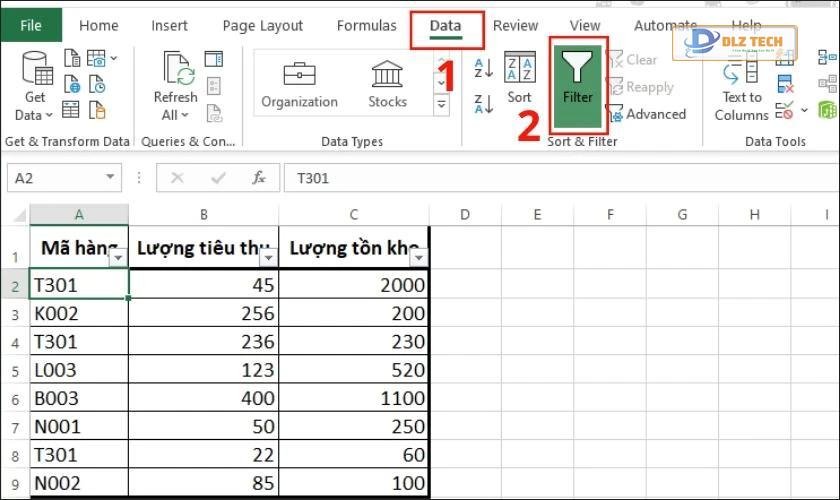
Task: Open Advanced filter options
Action: (x=647, y=114)
